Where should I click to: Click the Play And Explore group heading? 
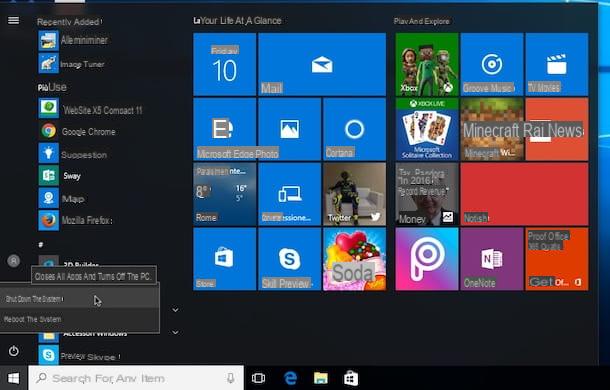[x=422, y=21]
